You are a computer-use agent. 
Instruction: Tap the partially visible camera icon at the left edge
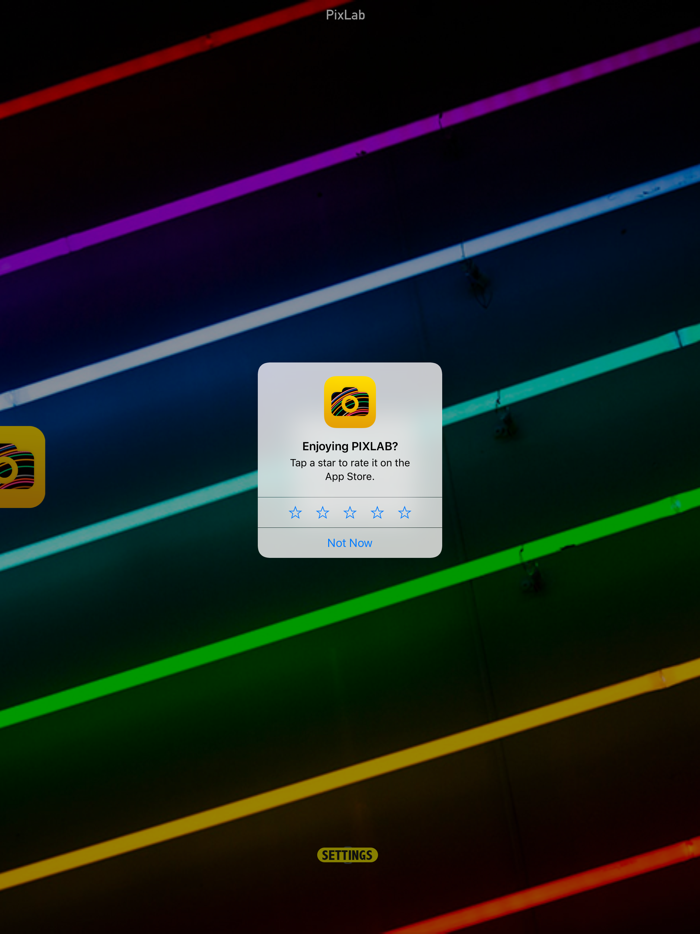pyautogui.click(x=22, y=467)
